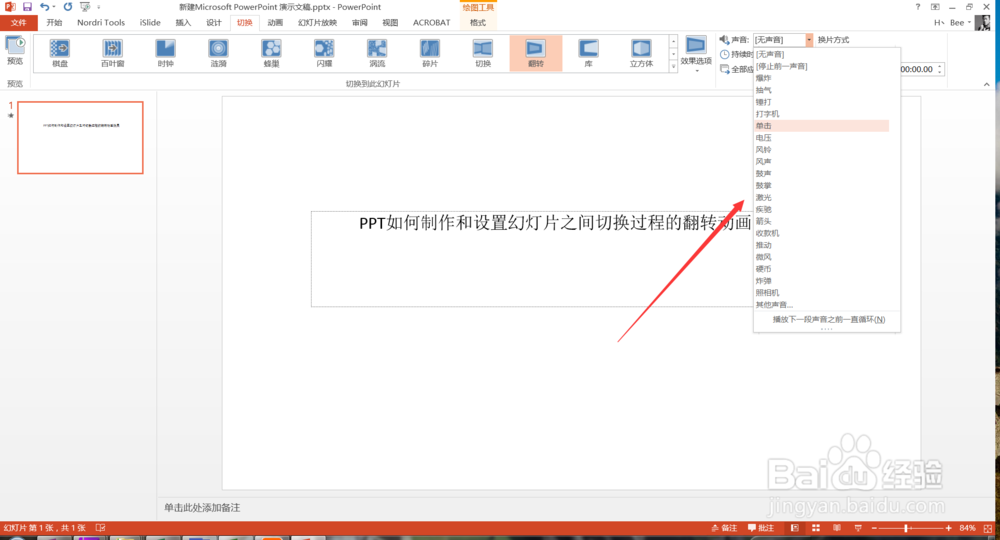Toggle 播放下一段声音之前一直循环 option
This screenshot has width=1000, height=540.
tap(828, 319)
